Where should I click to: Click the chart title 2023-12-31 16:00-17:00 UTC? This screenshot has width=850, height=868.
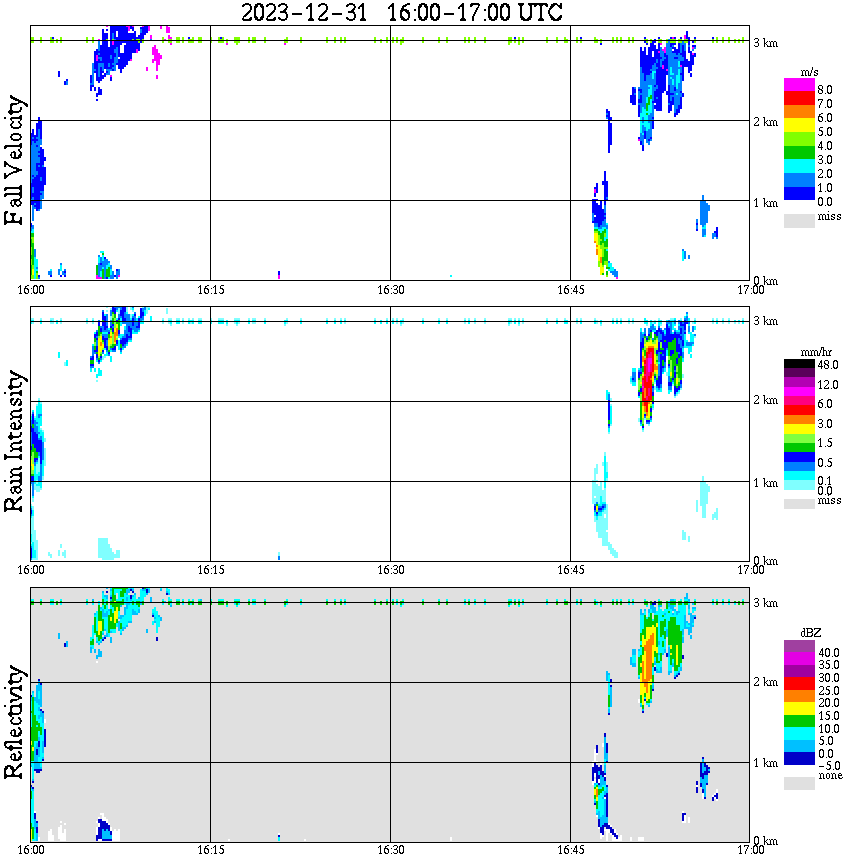click(401, 12)
